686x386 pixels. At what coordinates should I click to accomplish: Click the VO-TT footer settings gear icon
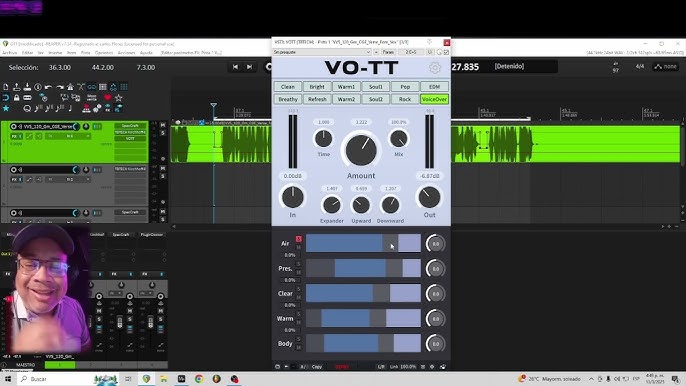click(432, 367)
